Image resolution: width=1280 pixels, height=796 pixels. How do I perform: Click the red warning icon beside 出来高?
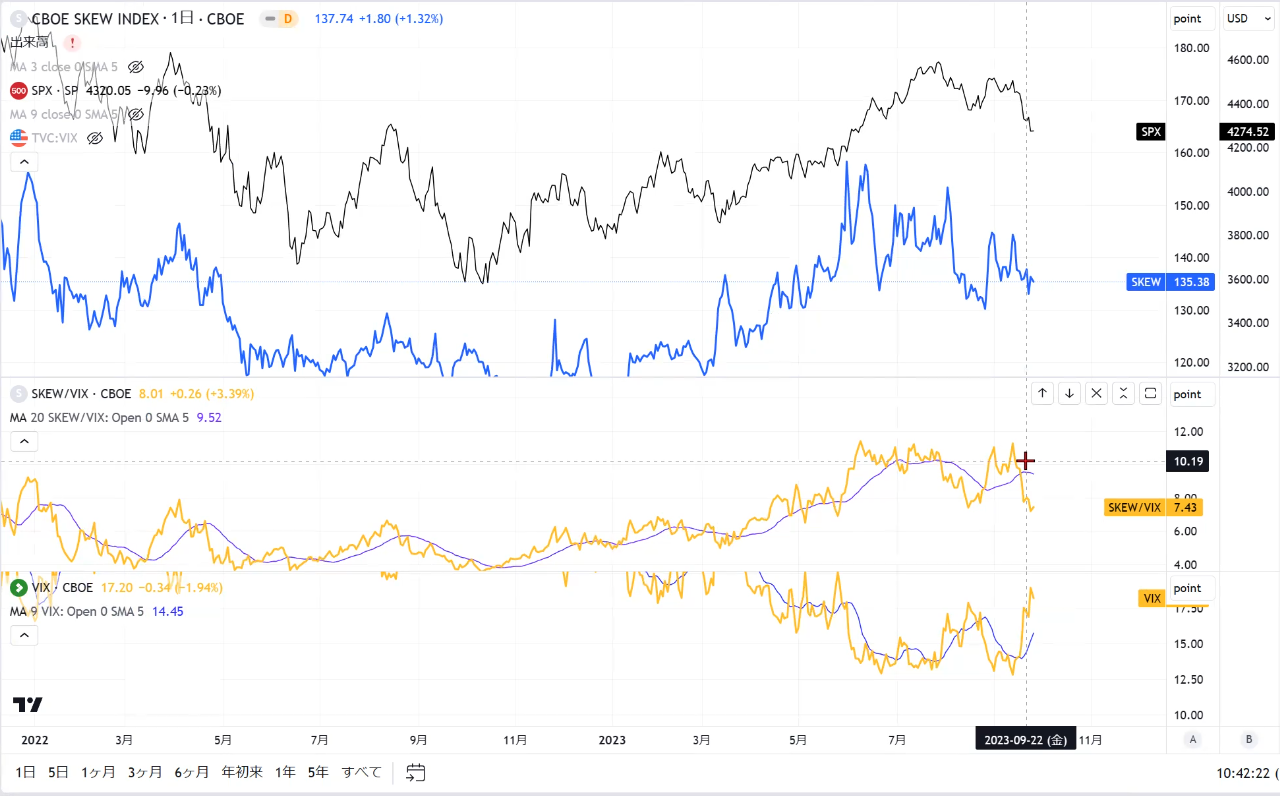coord(72,43)
